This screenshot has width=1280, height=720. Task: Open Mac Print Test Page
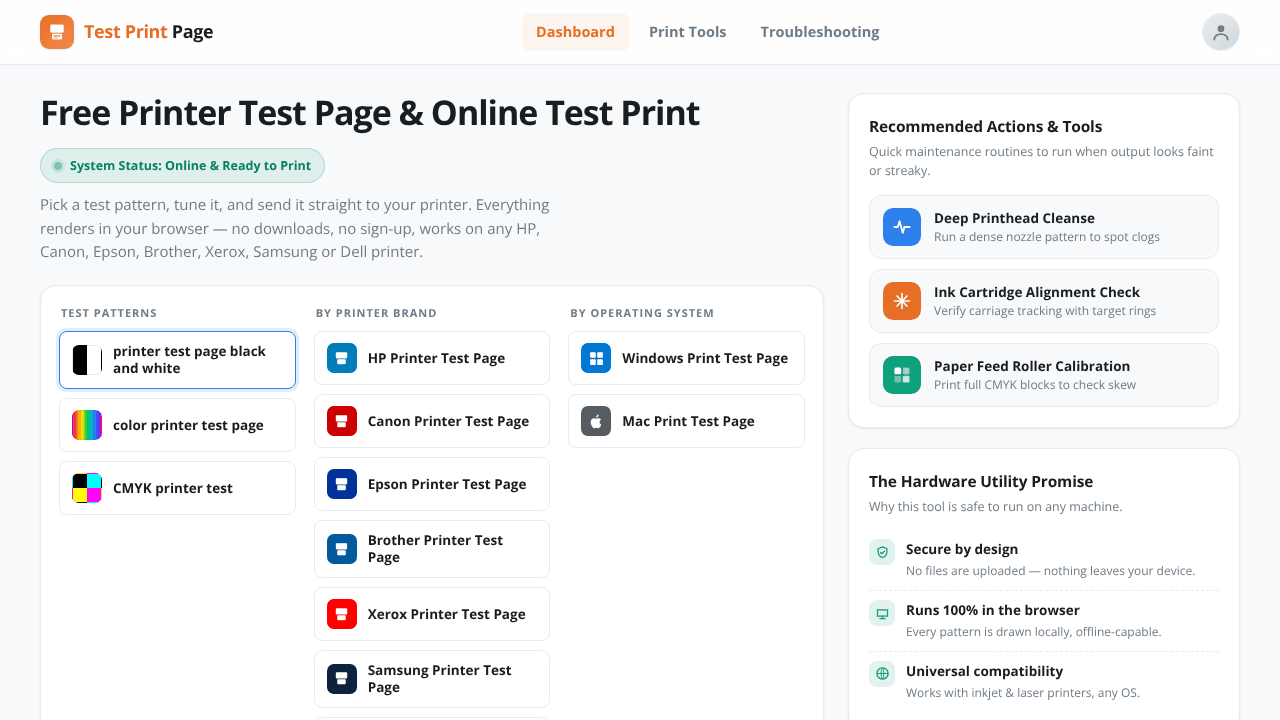click(686, 421)
